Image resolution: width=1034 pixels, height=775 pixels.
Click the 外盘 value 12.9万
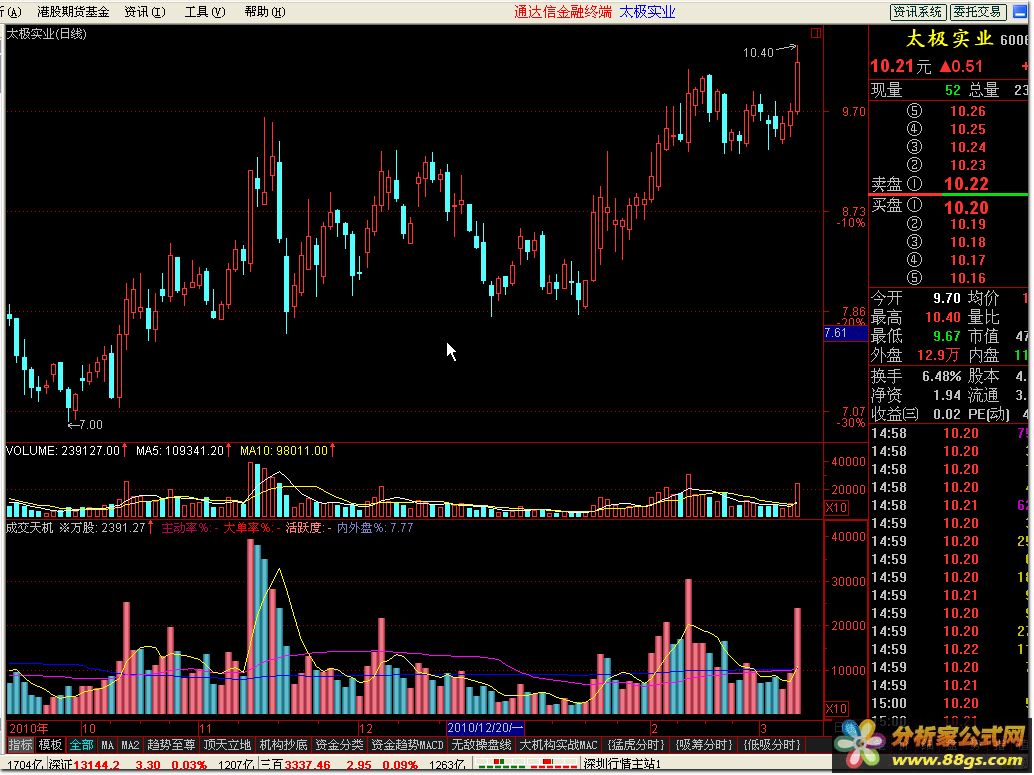(x=938, y=356)
